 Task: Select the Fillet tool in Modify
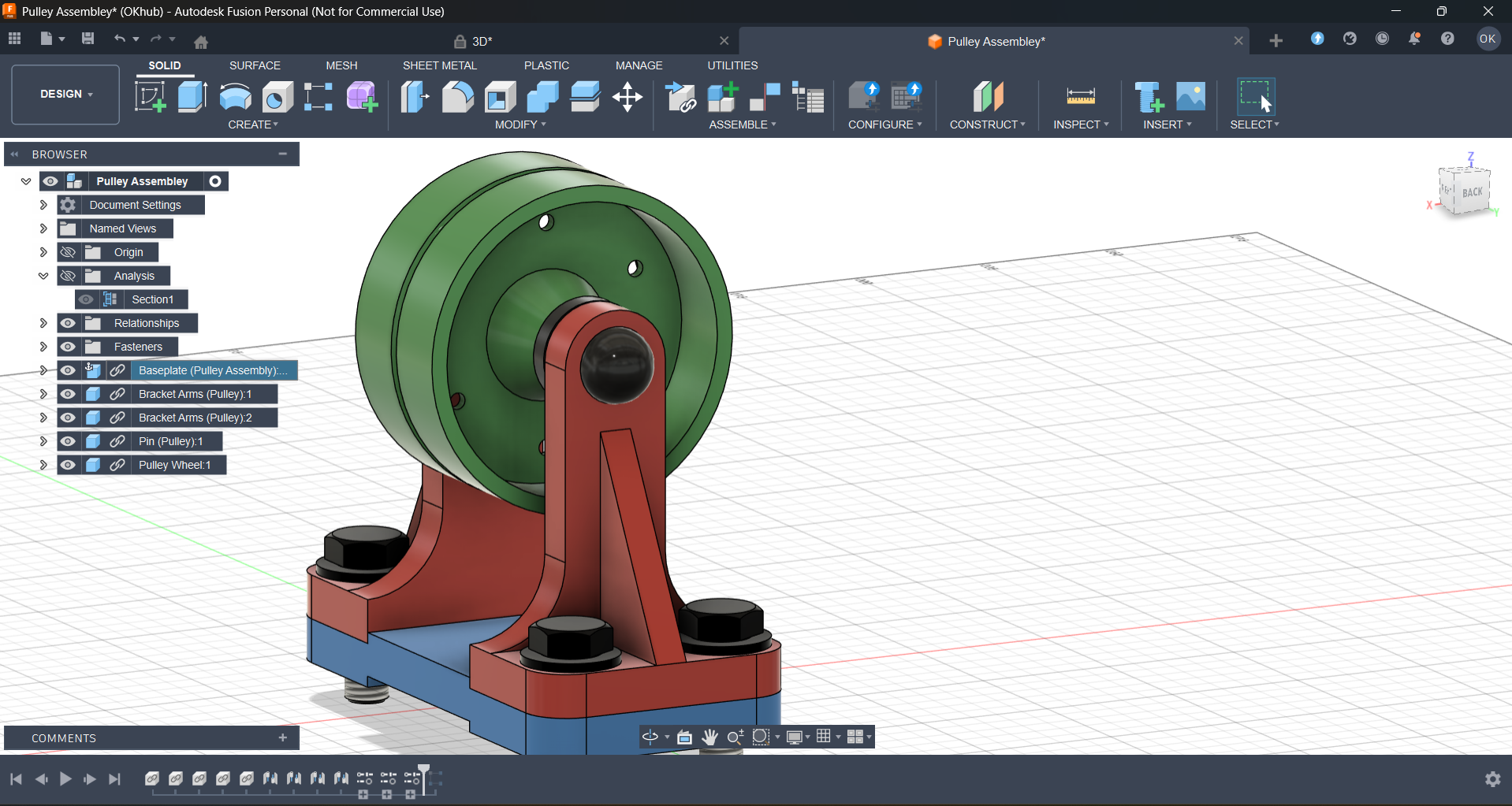[457, 98]
